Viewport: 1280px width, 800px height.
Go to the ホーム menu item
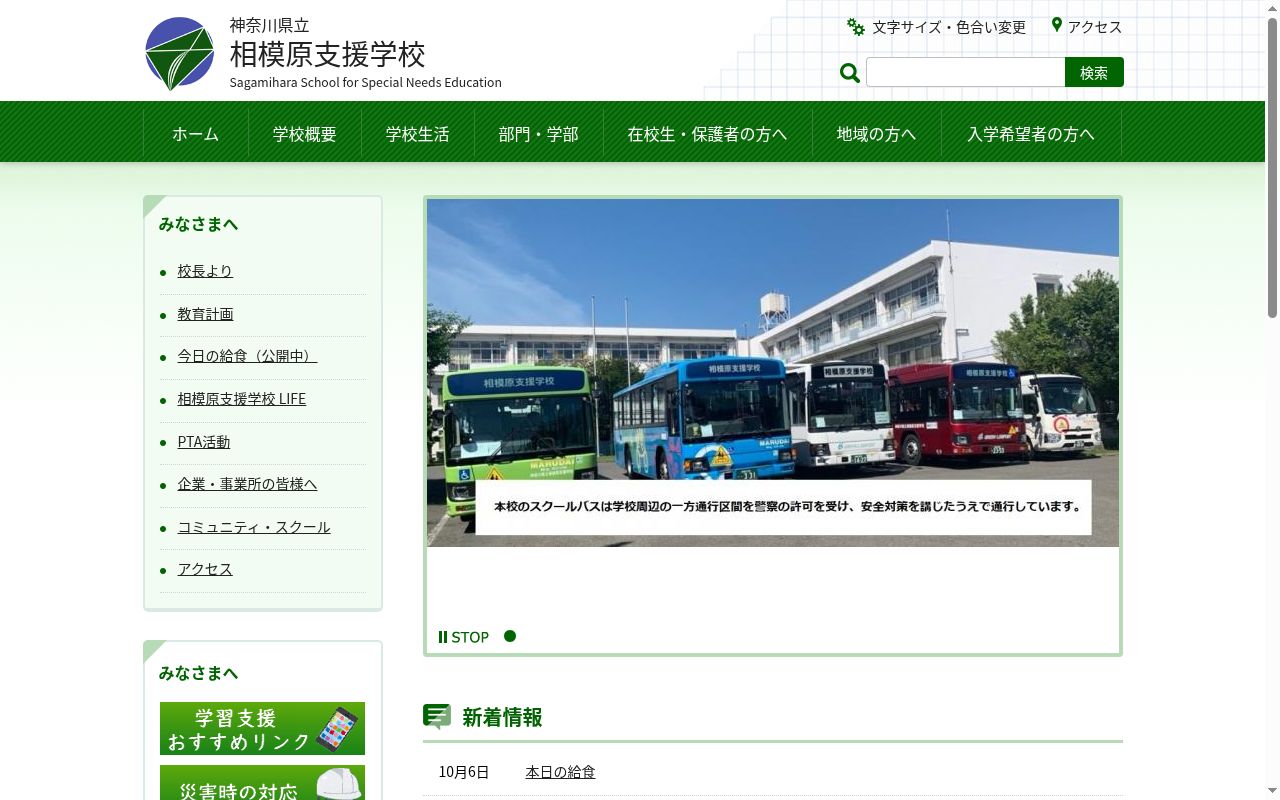coord(196,133)
